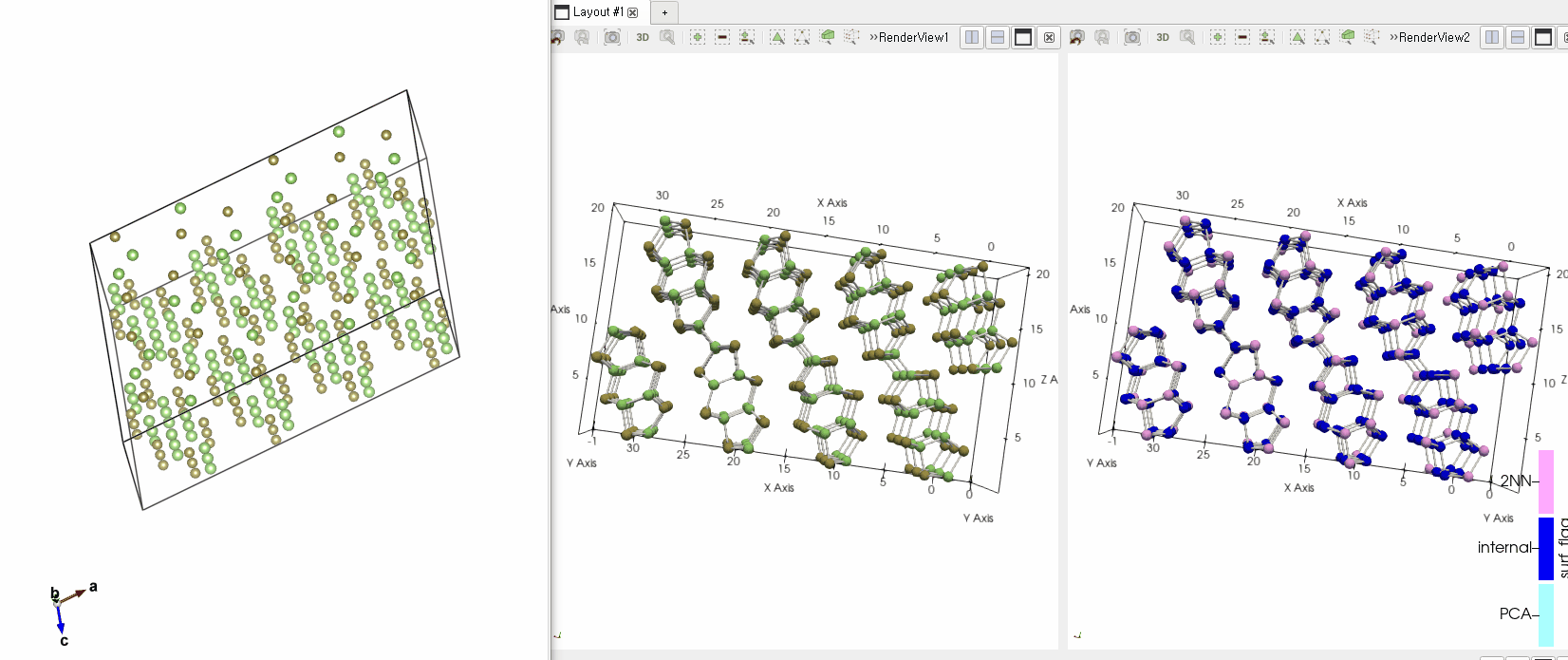Activate add selection mode in RenderView1
The image size is (1568, 660).
[698, 37]
